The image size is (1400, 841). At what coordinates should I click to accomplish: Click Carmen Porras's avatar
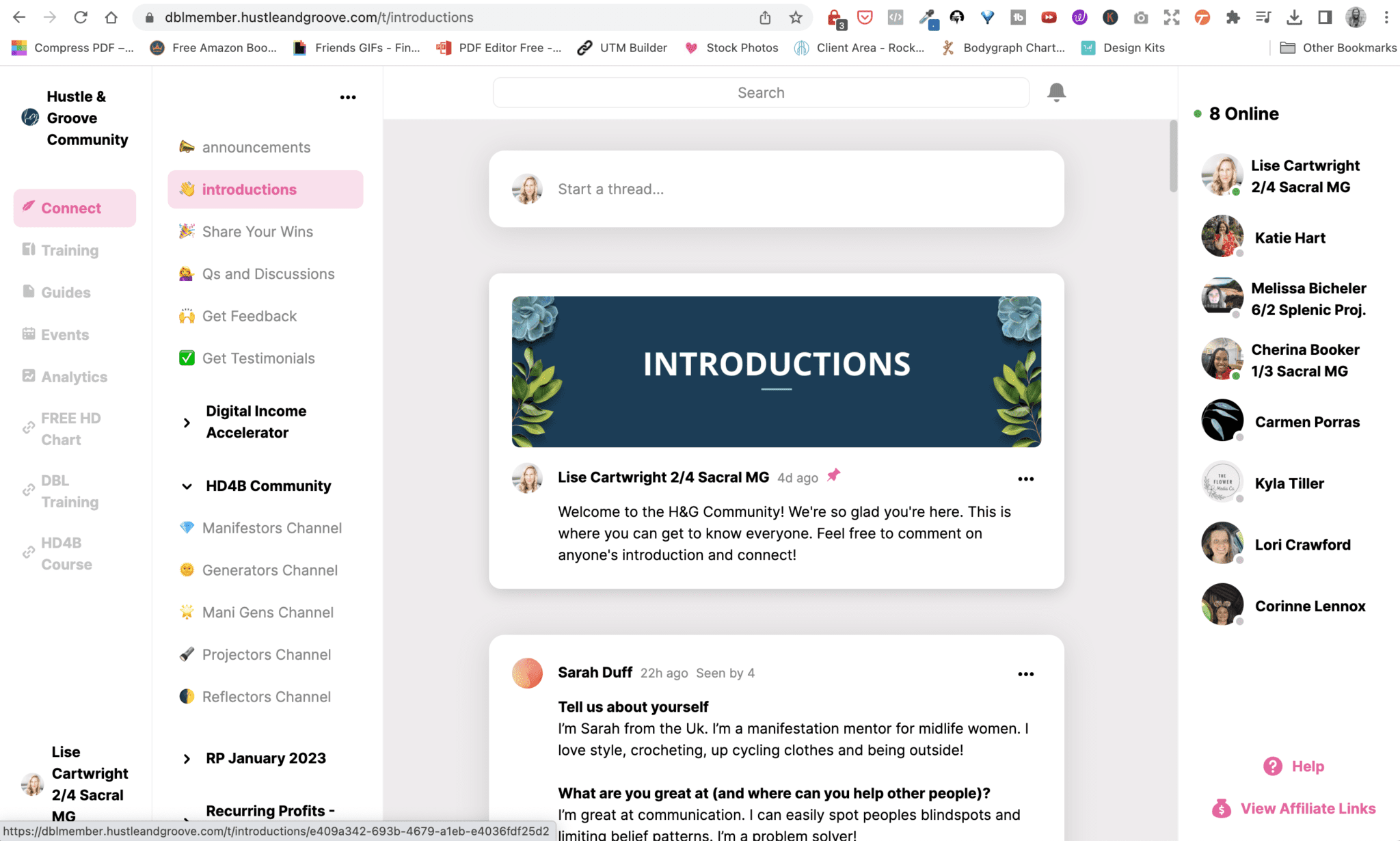(1222, 420)
